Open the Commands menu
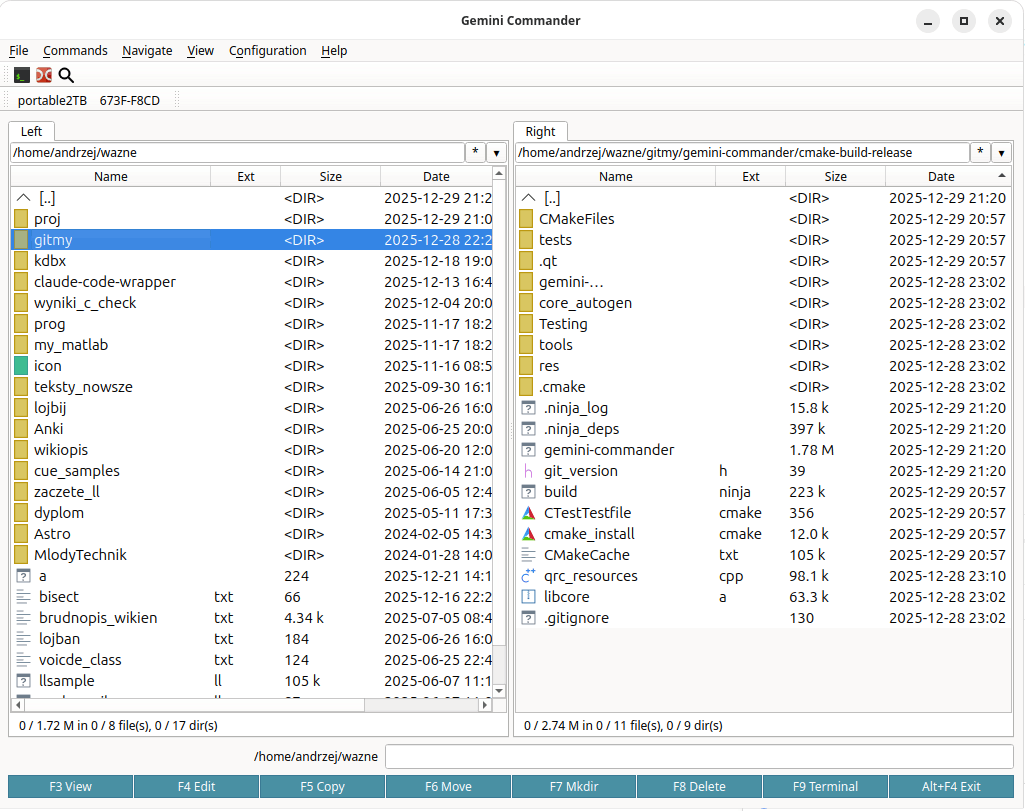 75,51
